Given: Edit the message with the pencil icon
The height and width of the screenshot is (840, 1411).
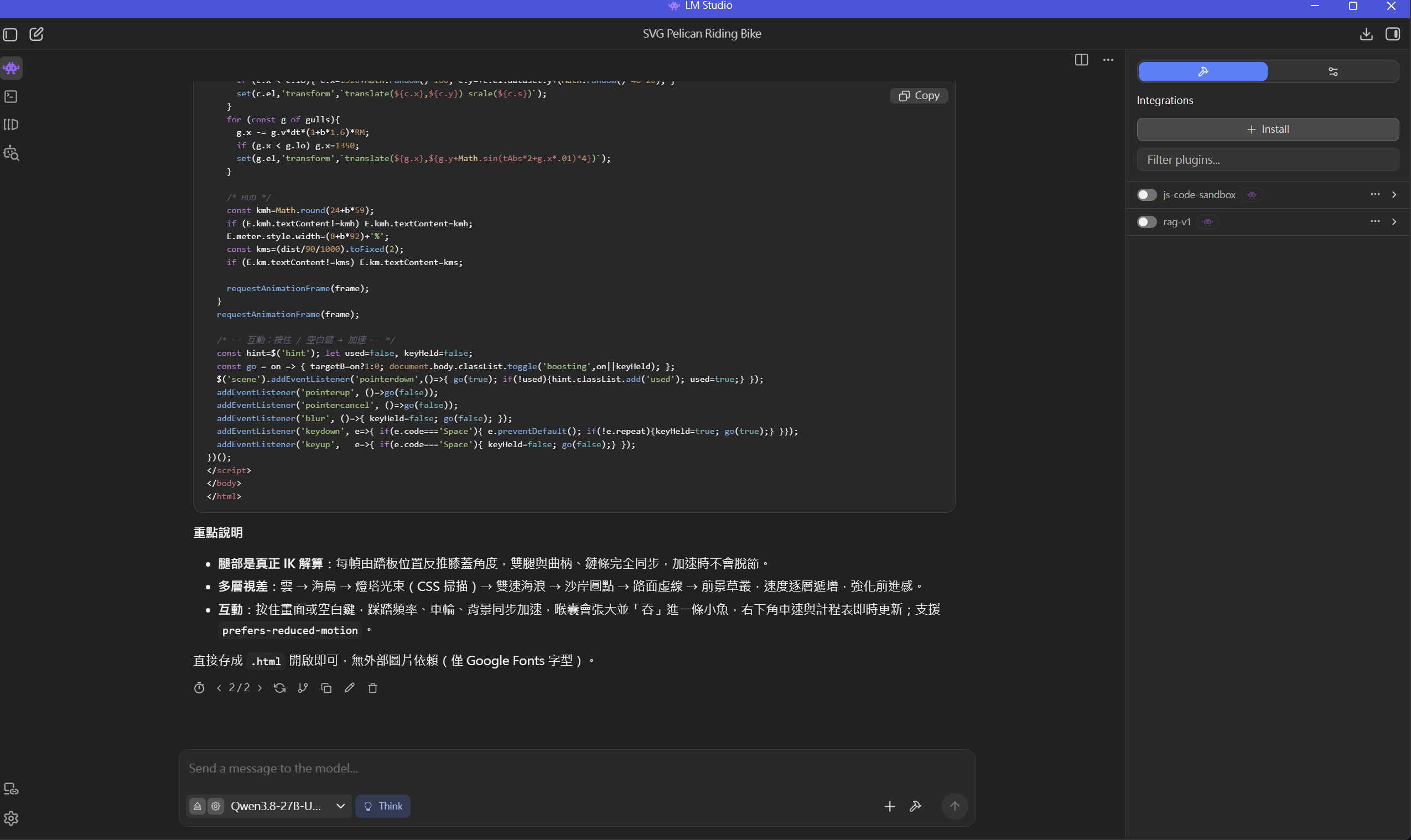Looking at the screenshot, I should click(350, 688).
